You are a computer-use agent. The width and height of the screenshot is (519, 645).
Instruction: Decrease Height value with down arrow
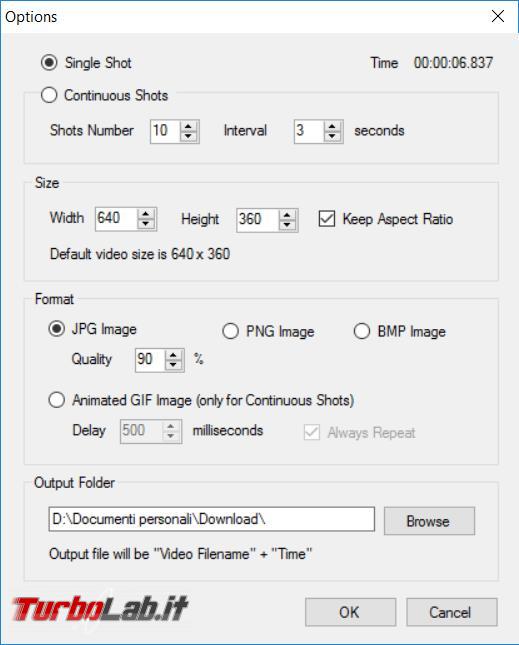287,225
